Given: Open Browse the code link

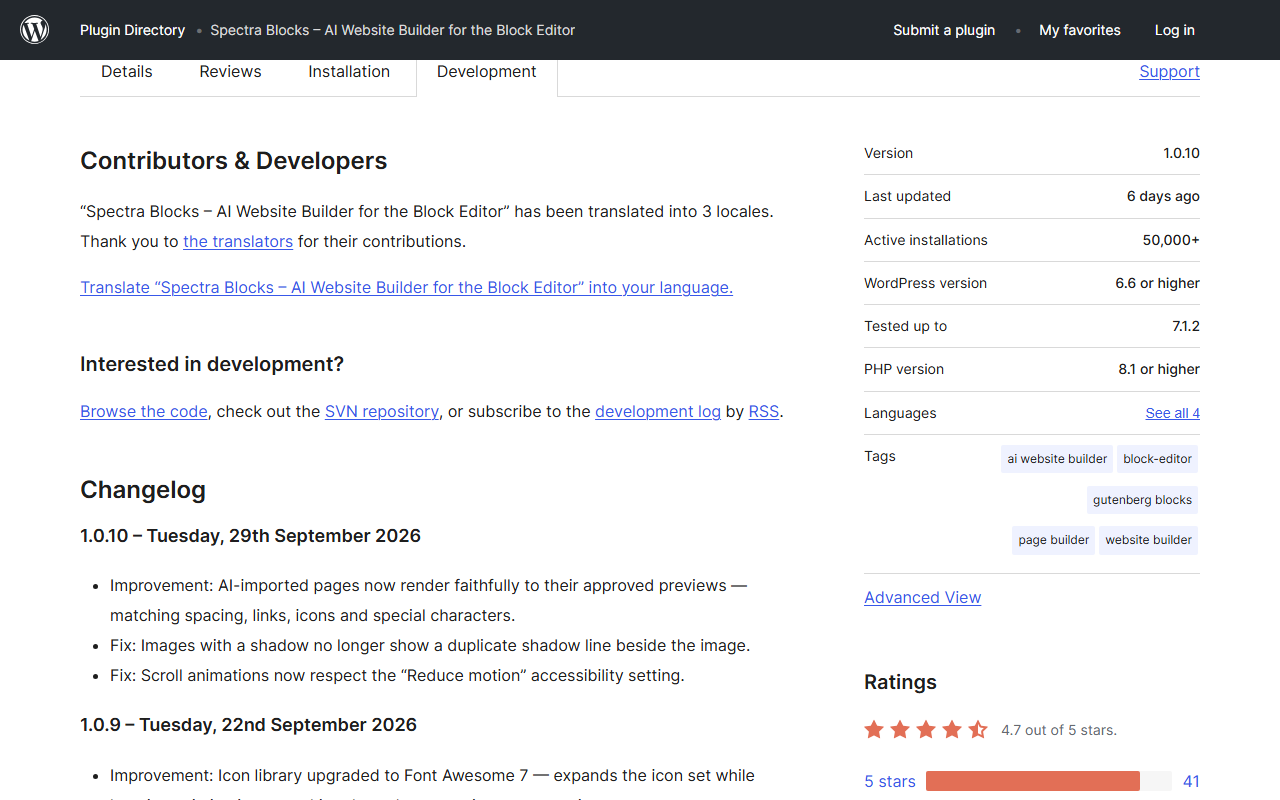Looking at the screenshot, I should [x=144, y=411].
